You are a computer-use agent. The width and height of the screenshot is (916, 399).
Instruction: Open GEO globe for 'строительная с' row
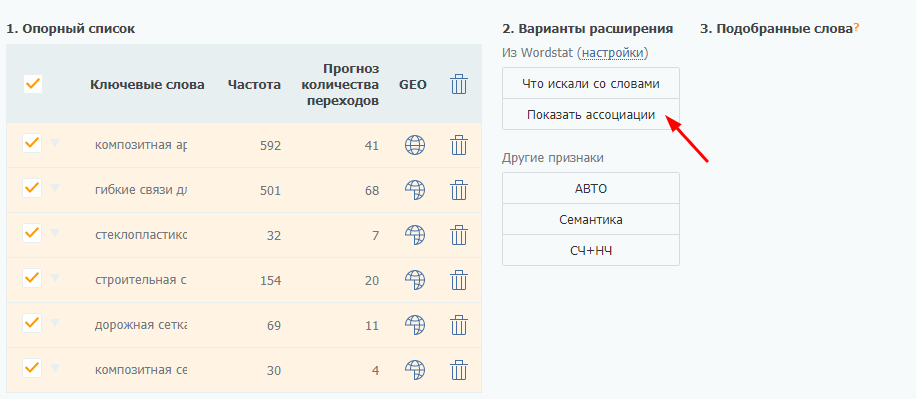pyautogui.click(x=415, y=280)
